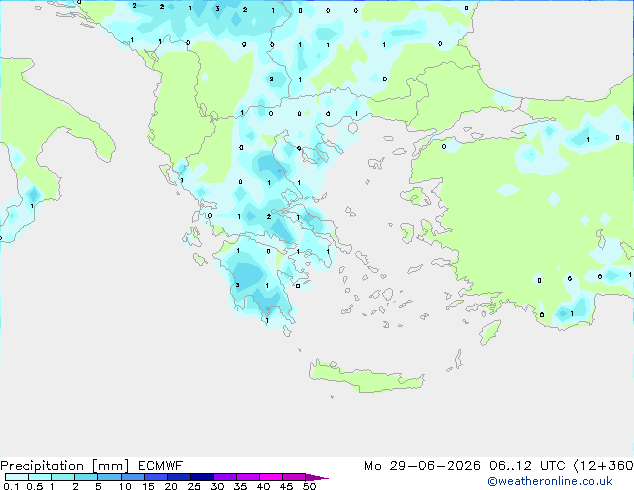Click the '10' legend scale label
634x490 pixels.
pyautogui.click(x=125, y=486)
